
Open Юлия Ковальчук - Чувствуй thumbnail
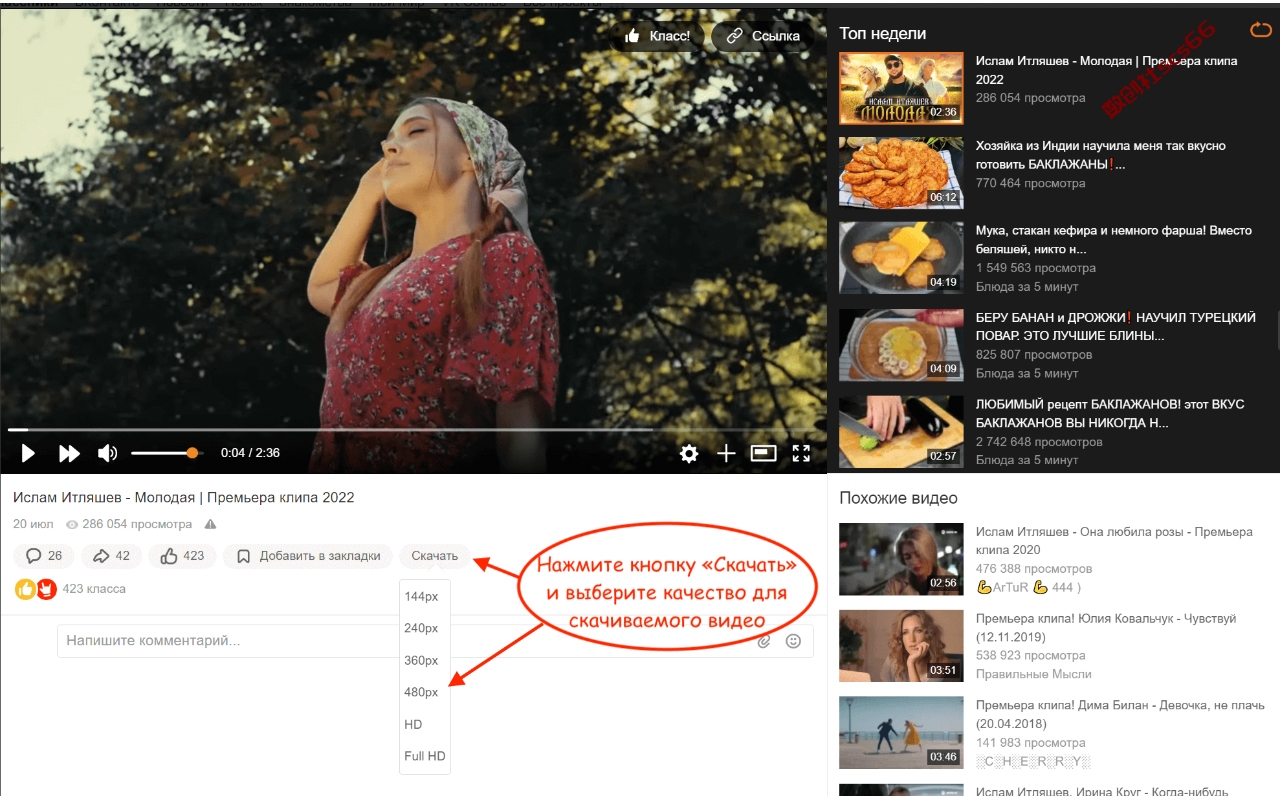pos(901,647)
